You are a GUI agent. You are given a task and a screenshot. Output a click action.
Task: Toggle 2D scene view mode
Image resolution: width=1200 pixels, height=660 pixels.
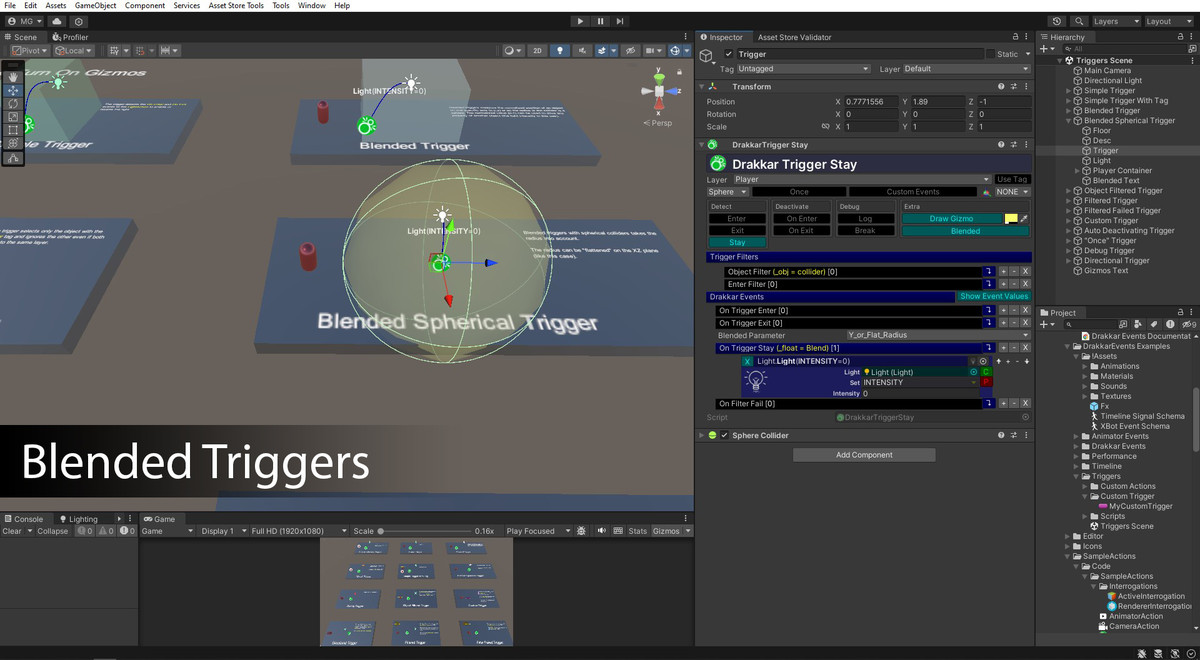point(537,50)
